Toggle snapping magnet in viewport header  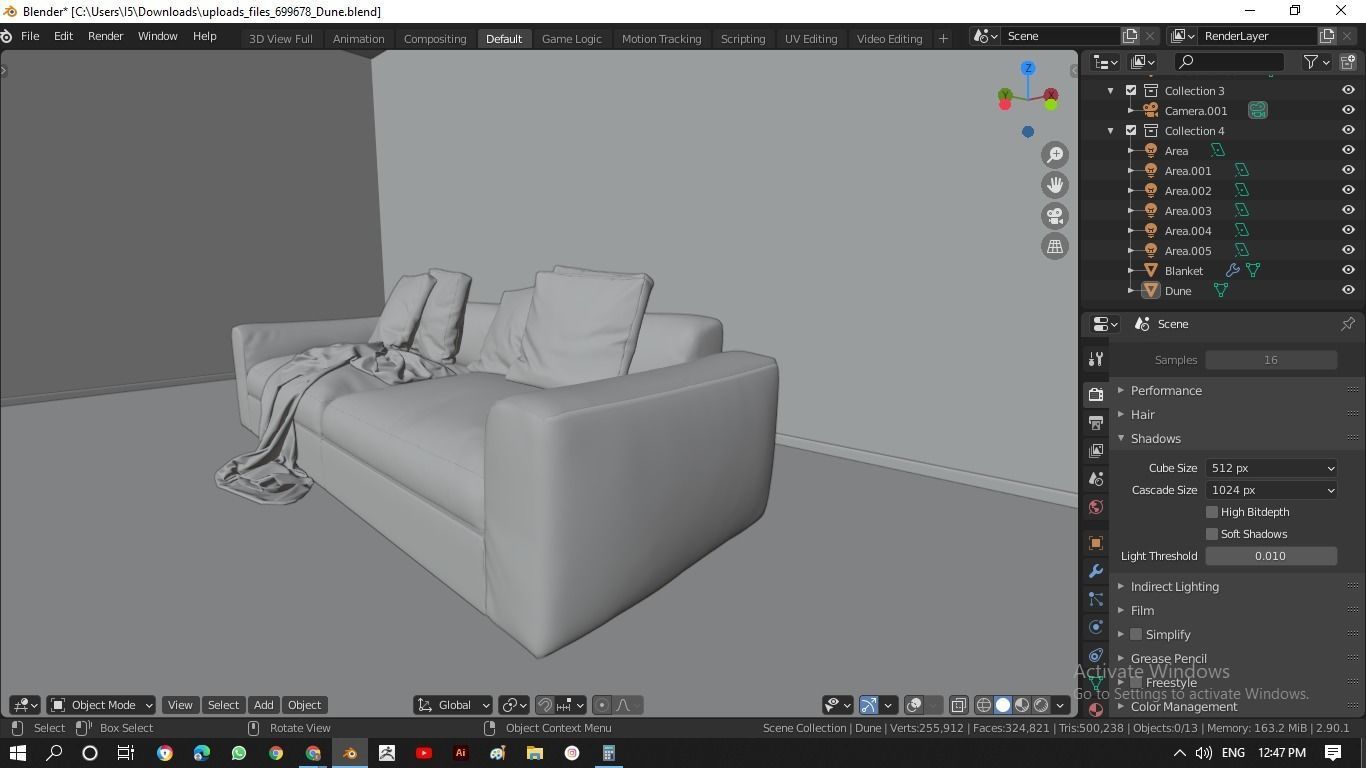point(545,705)
